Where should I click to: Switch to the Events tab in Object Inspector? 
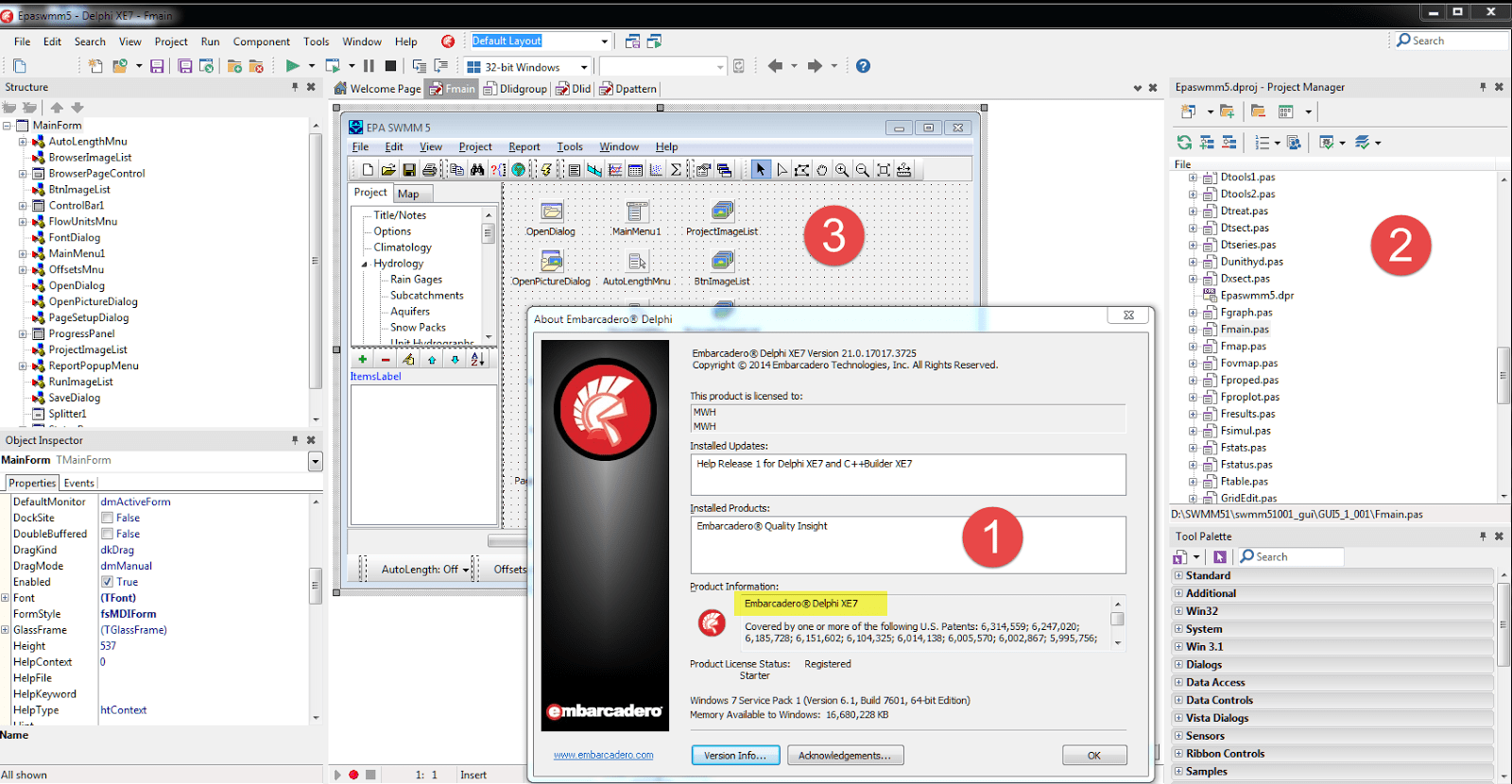pos(78,483)
